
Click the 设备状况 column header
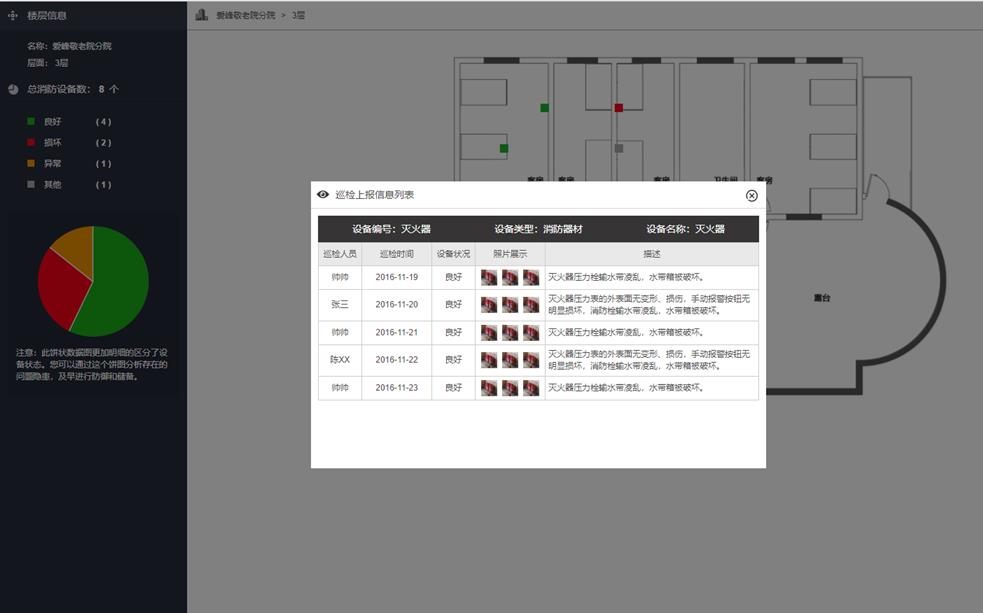(453, 254)
